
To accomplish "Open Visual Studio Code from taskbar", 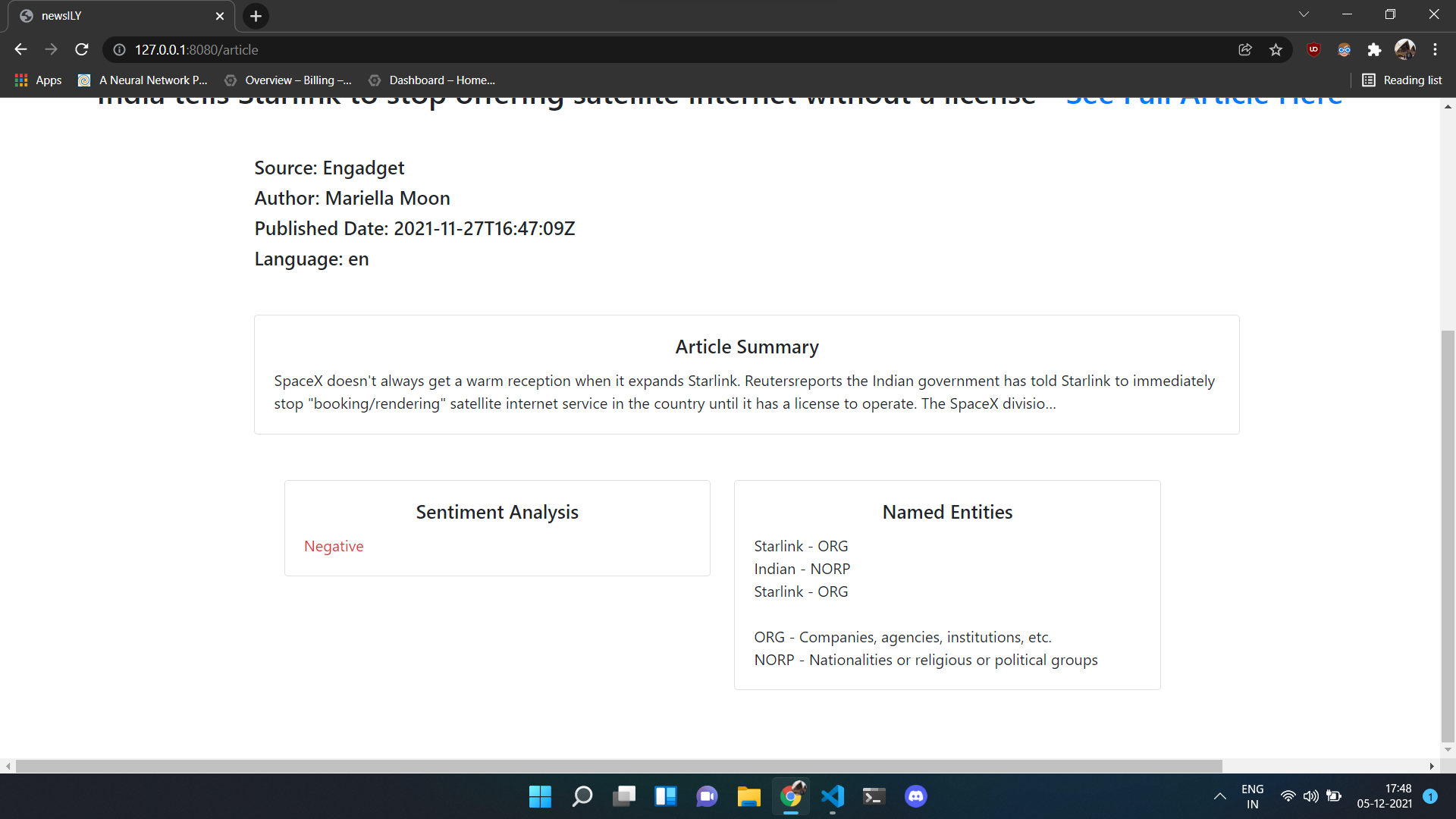I will pyautogui.click(x=832, y=796).
